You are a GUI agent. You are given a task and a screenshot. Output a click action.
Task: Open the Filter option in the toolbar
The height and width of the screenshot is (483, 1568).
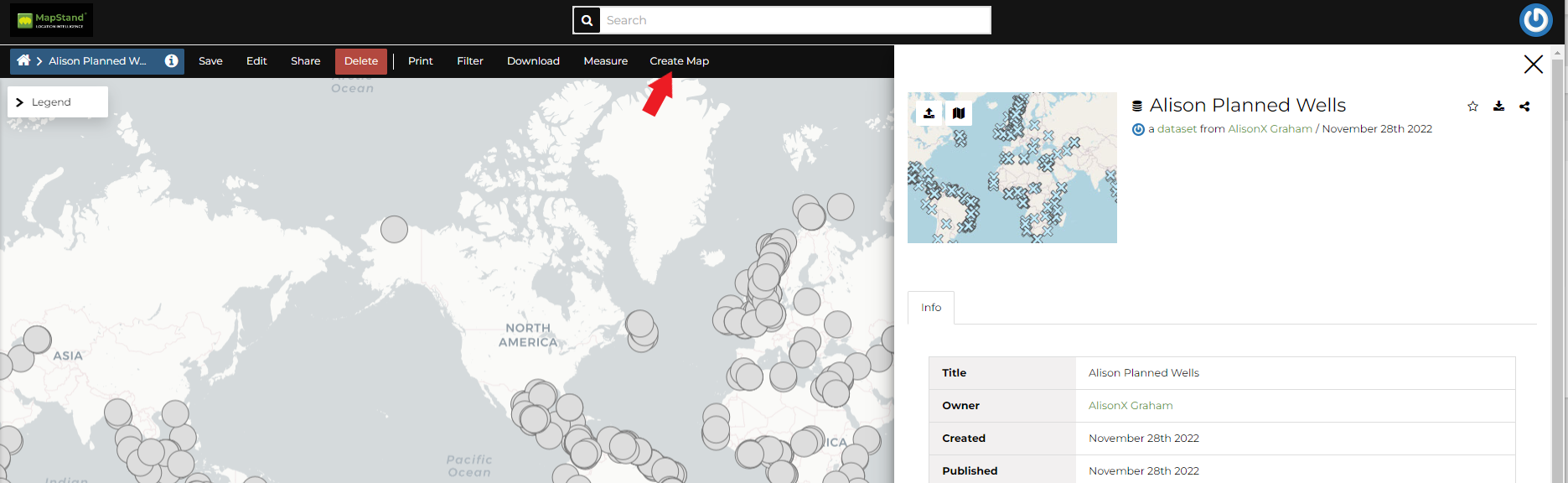click(x=469, y=61)
